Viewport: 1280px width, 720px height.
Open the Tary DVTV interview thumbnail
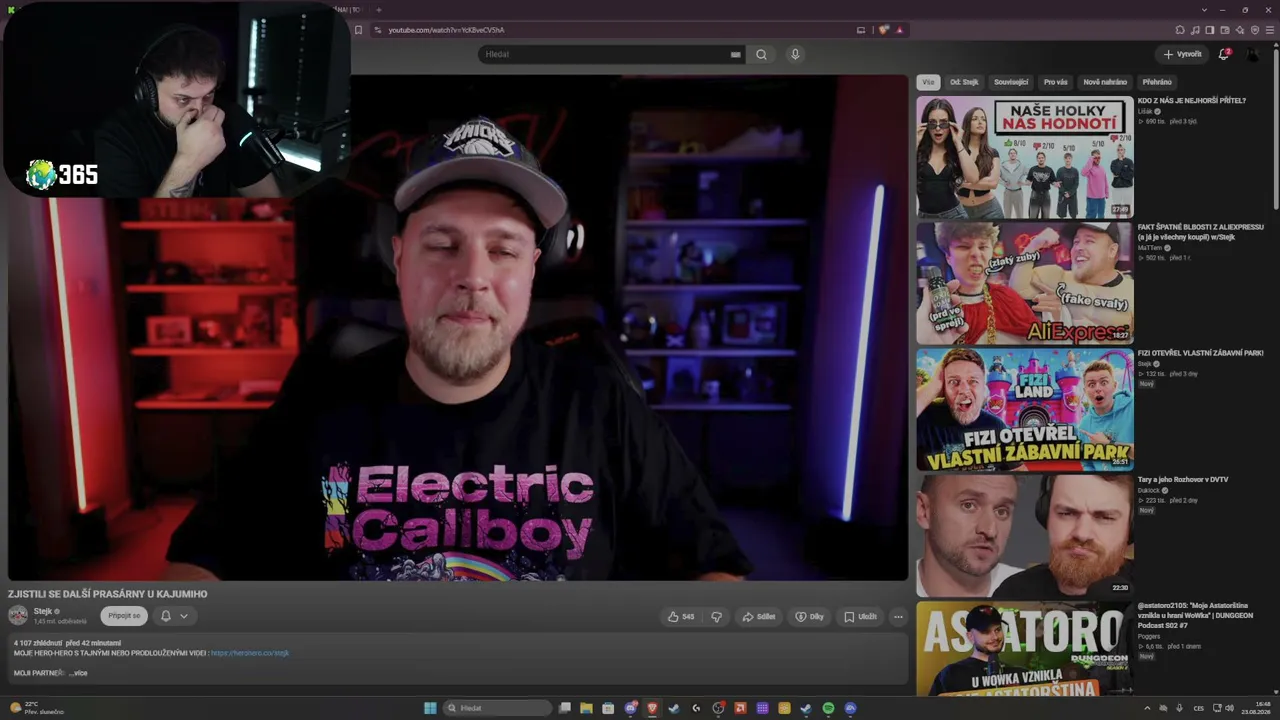click(x=1025, y=535)
